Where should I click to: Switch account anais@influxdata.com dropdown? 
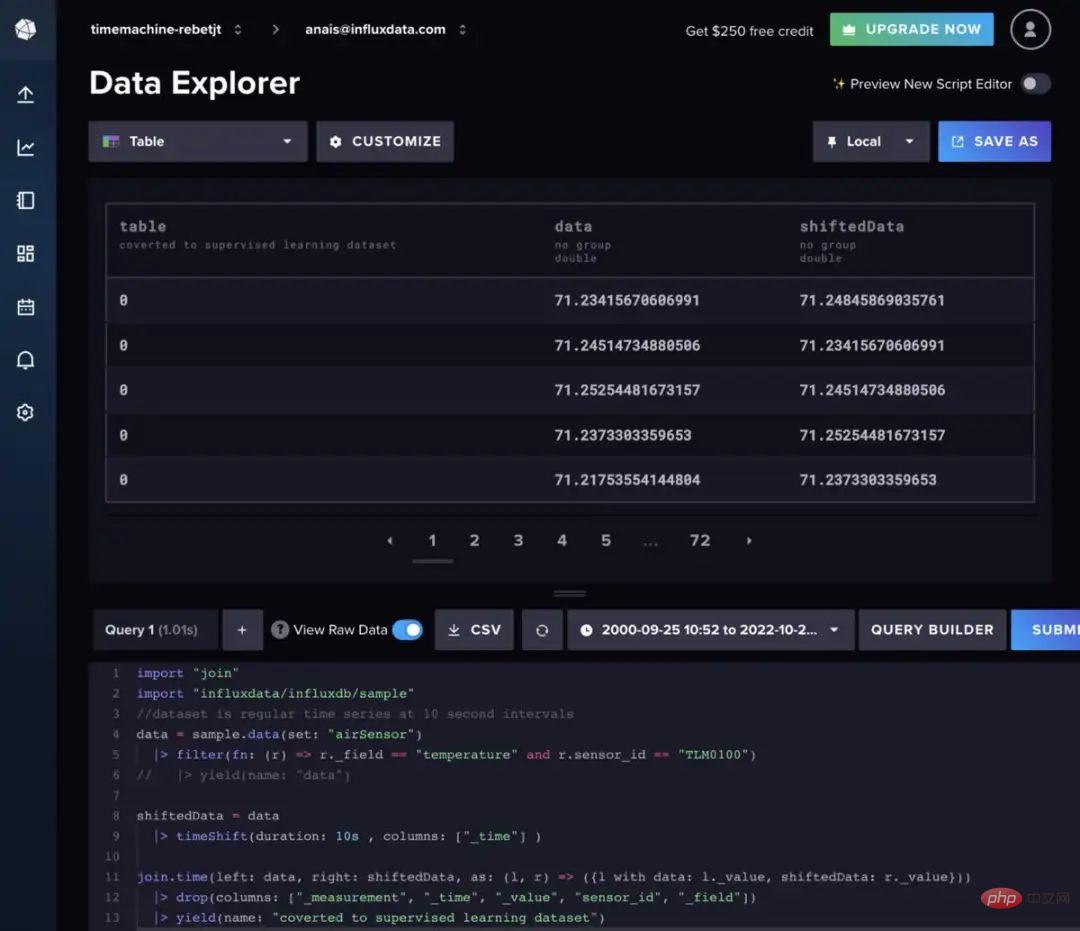[386, 29]
